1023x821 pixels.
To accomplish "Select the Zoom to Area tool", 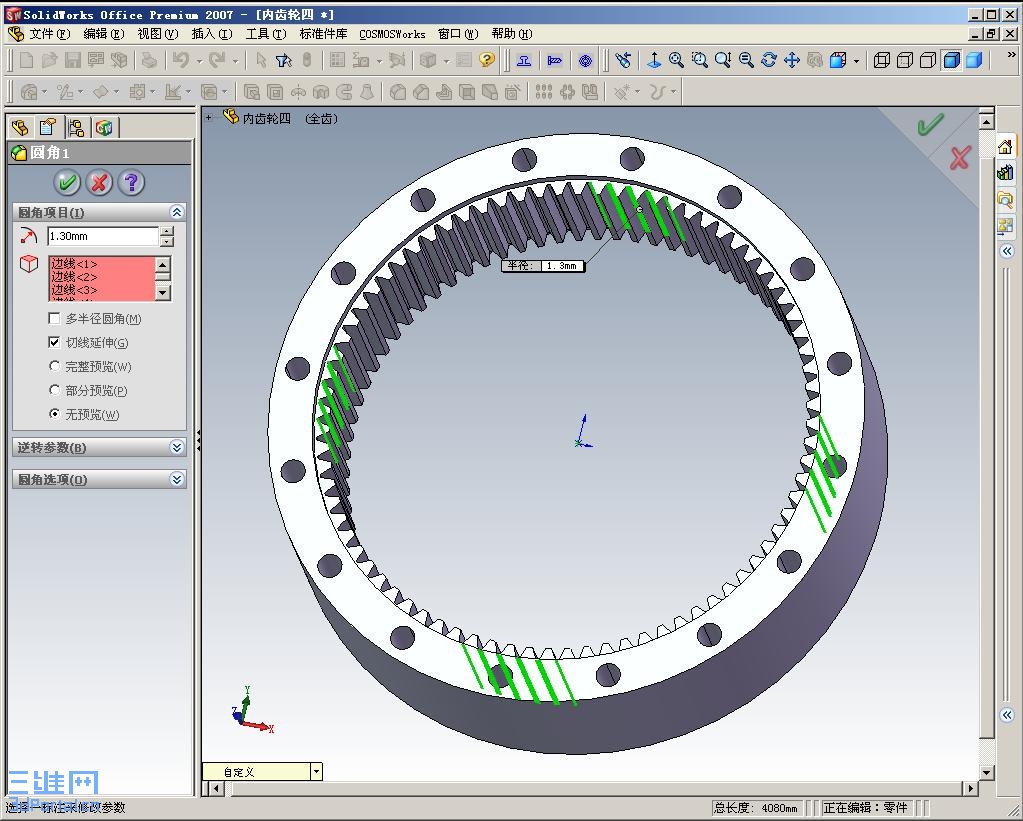I will pos(700,61).
